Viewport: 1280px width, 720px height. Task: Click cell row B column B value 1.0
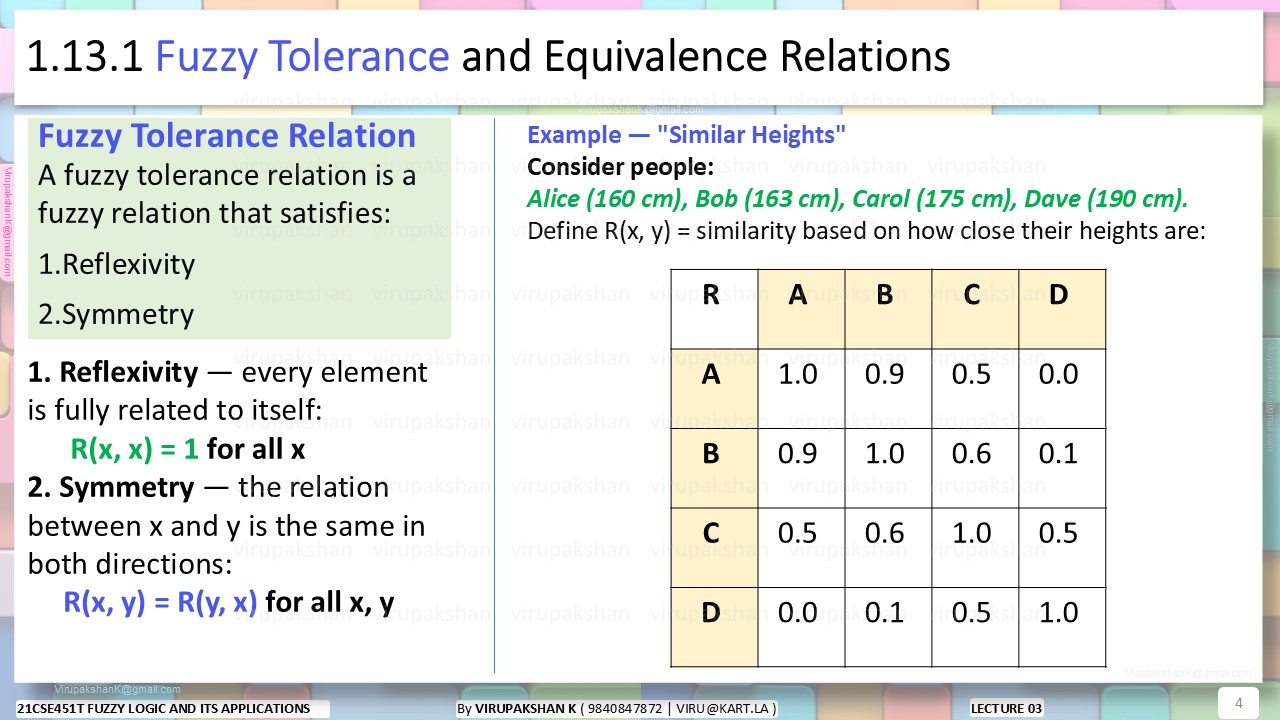pyautogui.click(x=888, y=468)
